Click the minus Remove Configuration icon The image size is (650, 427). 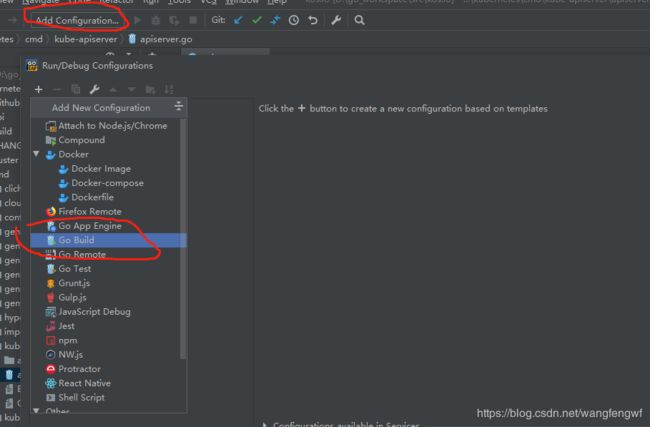click(57, 90)
